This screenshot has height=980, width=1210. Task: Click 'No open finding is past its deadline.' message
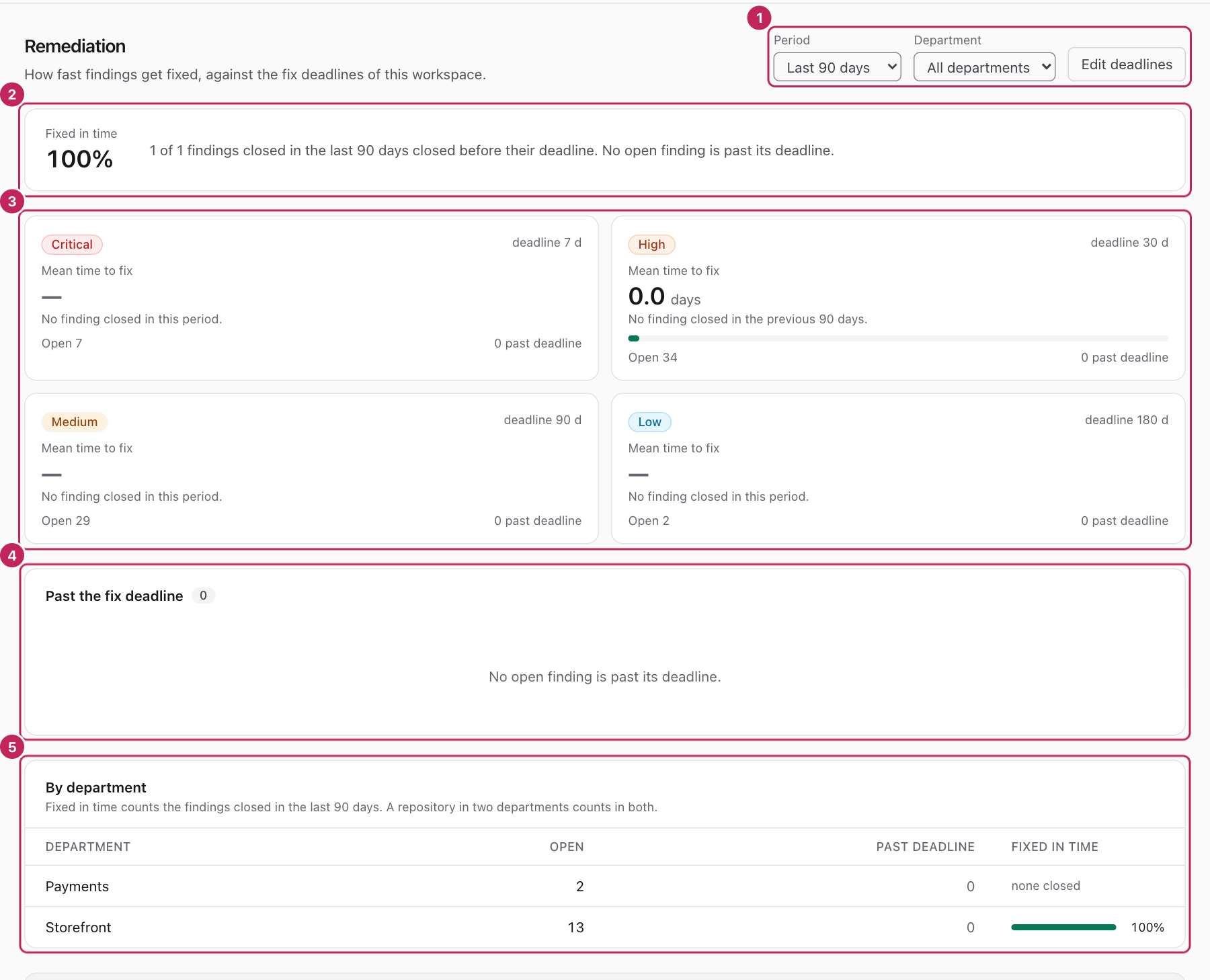605,677
